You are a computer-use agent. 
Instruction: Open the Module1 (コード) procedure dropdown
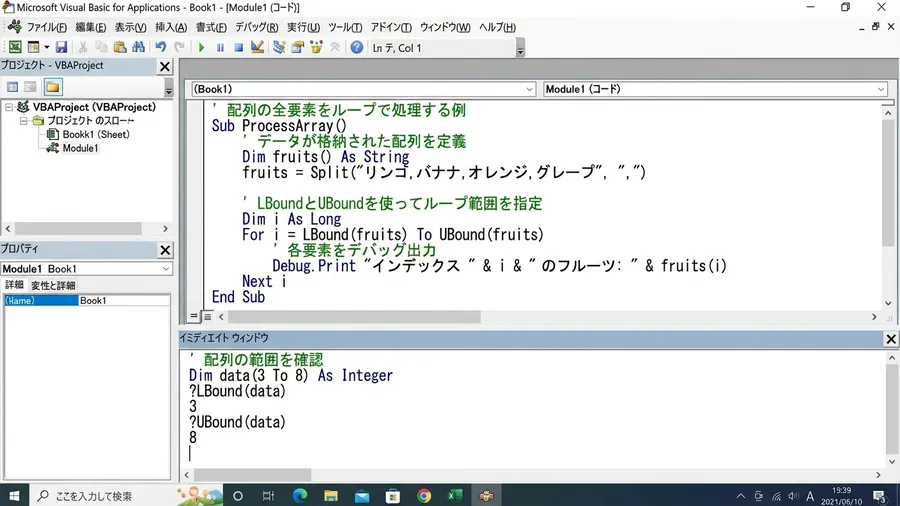(x=880, y=89)
